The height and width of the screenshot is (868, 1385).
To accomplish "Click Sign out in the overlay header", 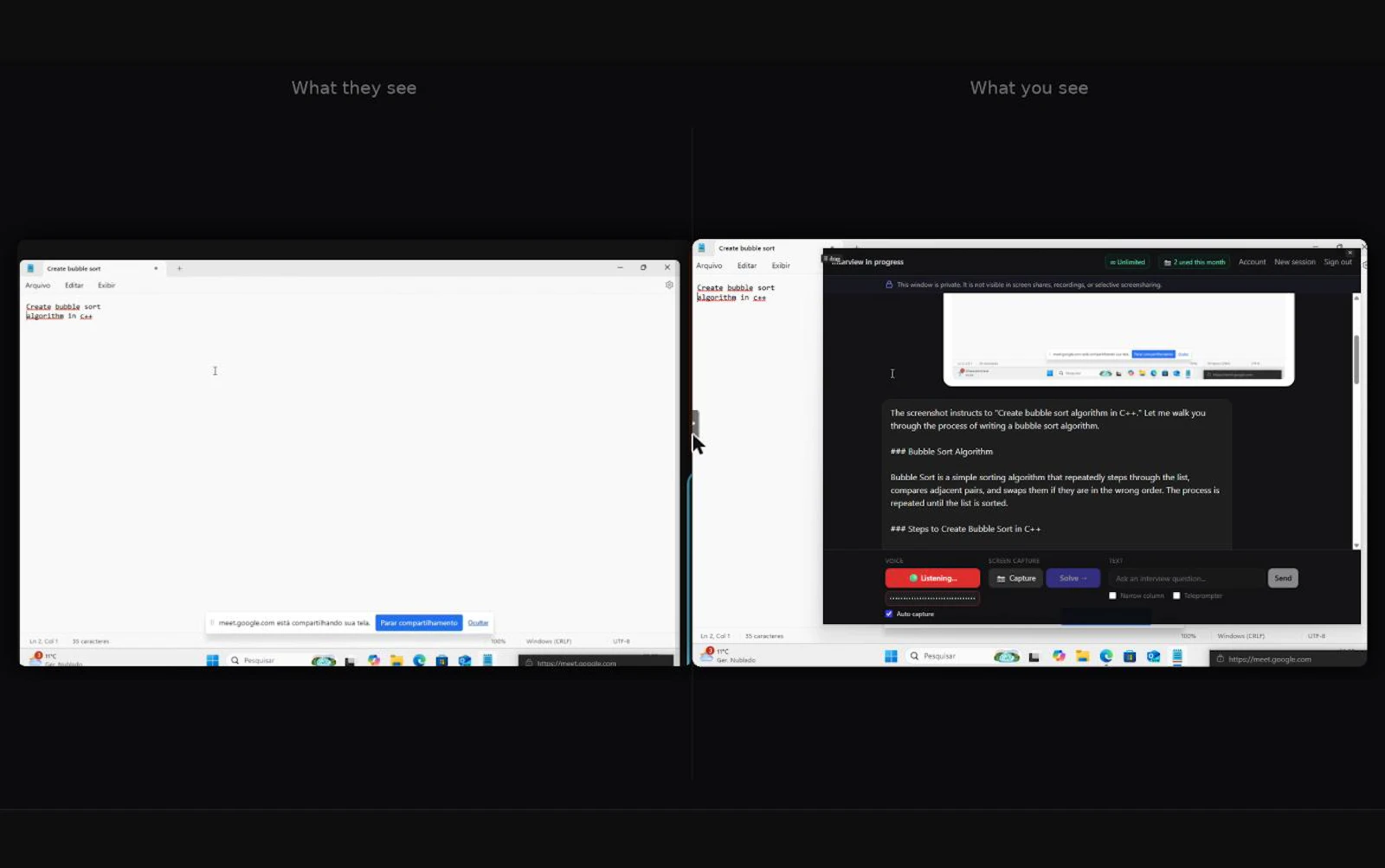I will click(1337, 262).
